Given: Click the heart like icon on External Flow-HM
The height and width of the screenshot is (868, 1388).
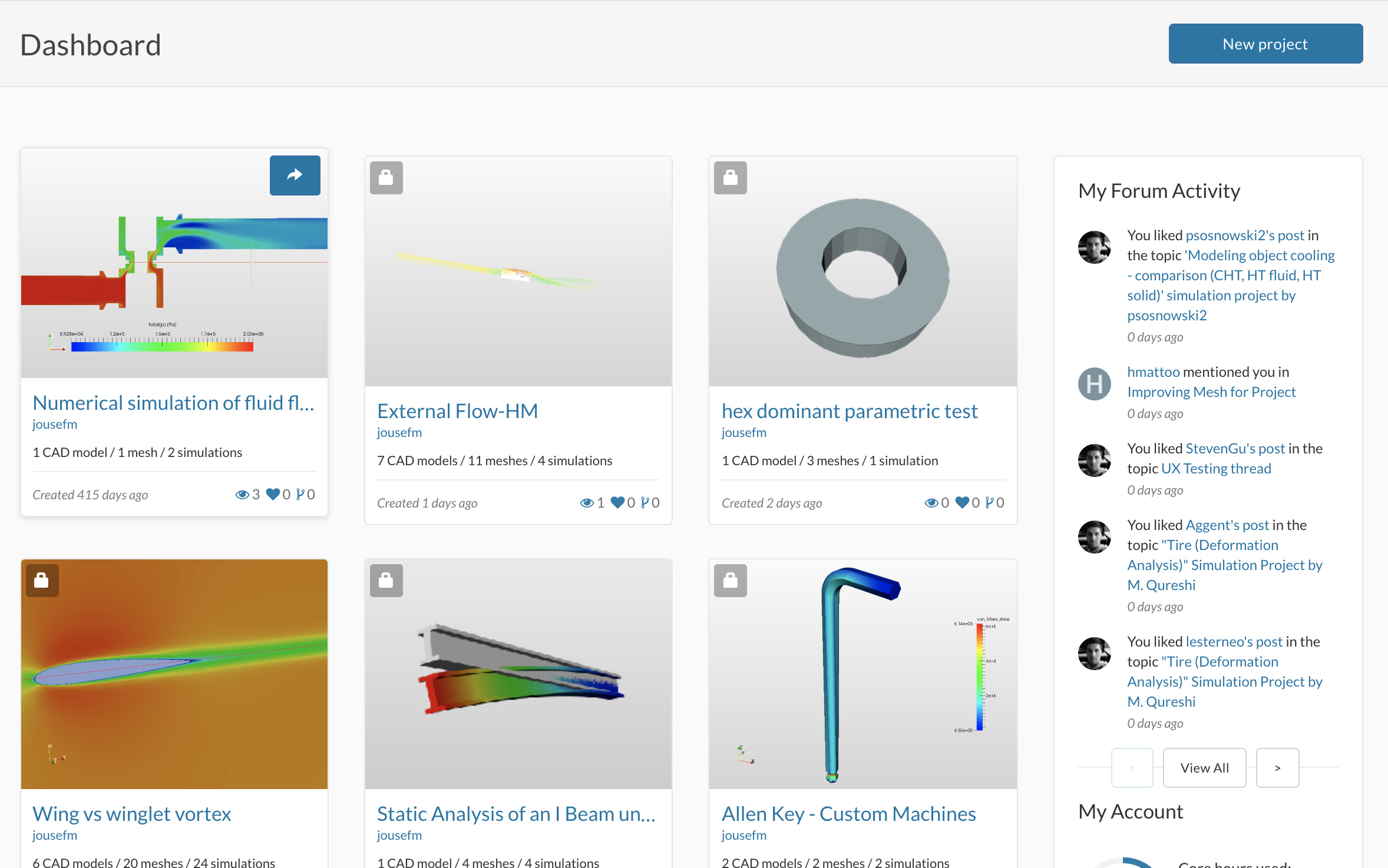Looking at the screenshot, I should pos(617,502).
